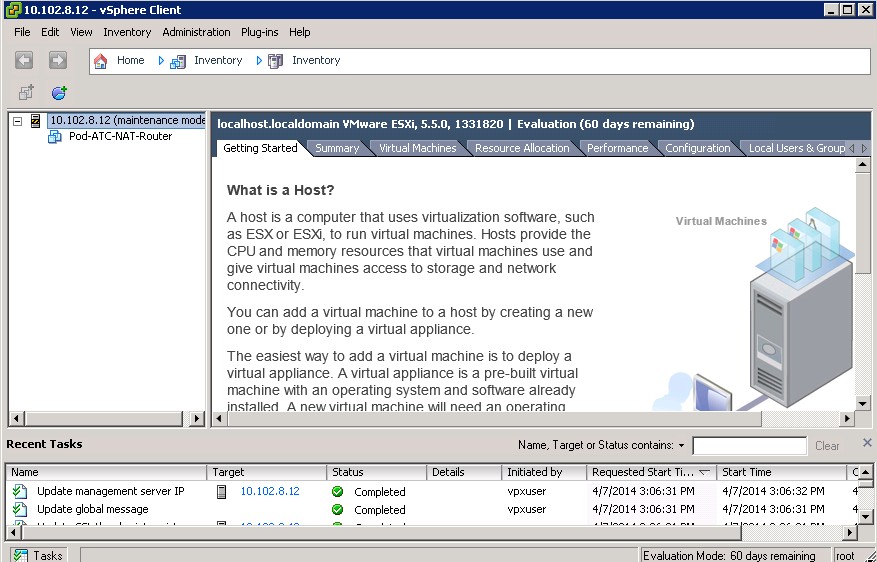Select the Pod-ATC-NAT-Router virtual machine
This screenshot has width=877, height=562.
pos(119,137)
